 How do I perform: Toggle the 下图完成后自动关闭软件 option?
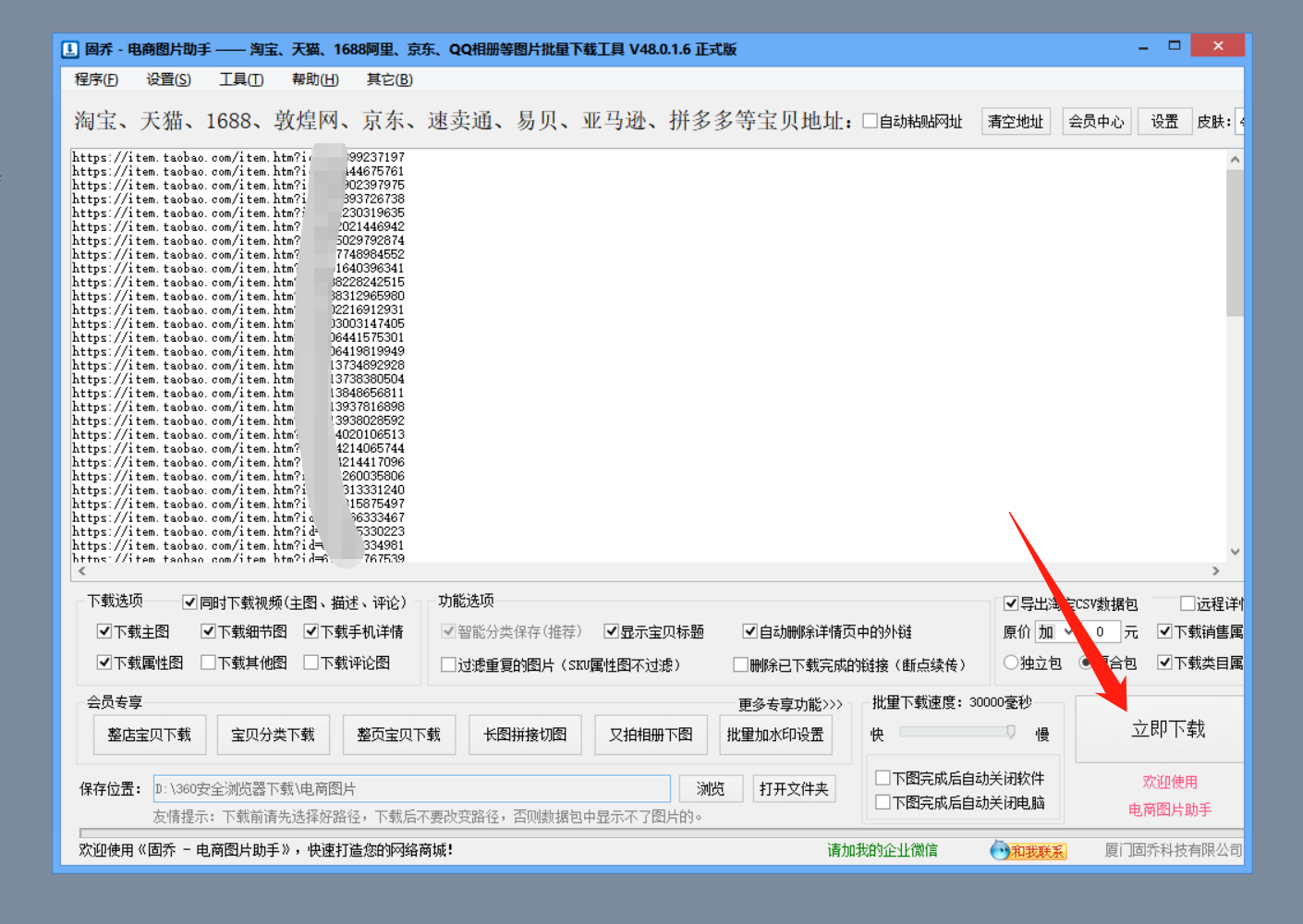coord(883,777)
